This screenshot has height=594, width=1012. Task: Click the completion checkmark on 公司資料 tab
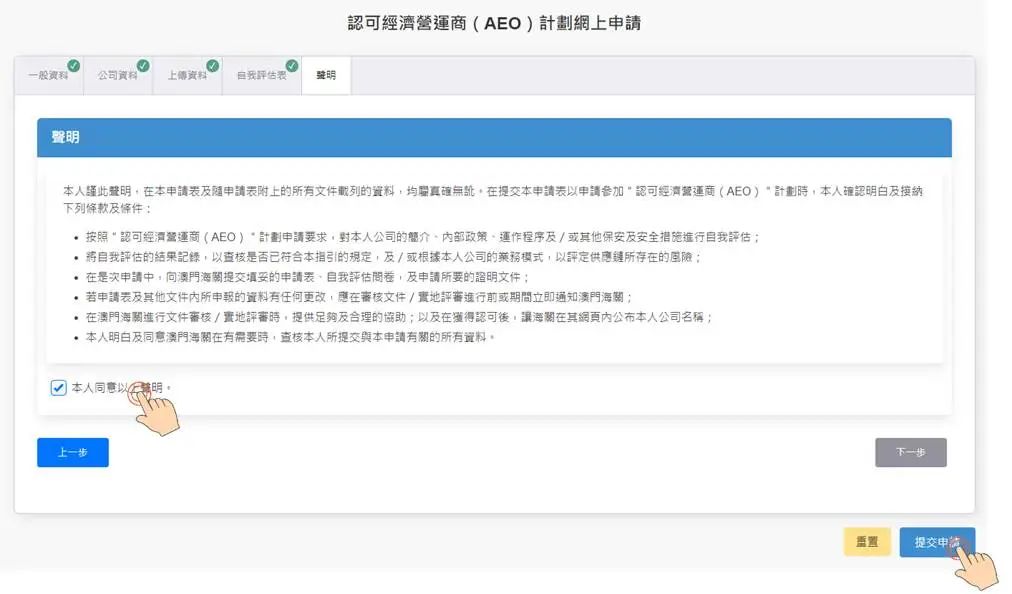144,64
